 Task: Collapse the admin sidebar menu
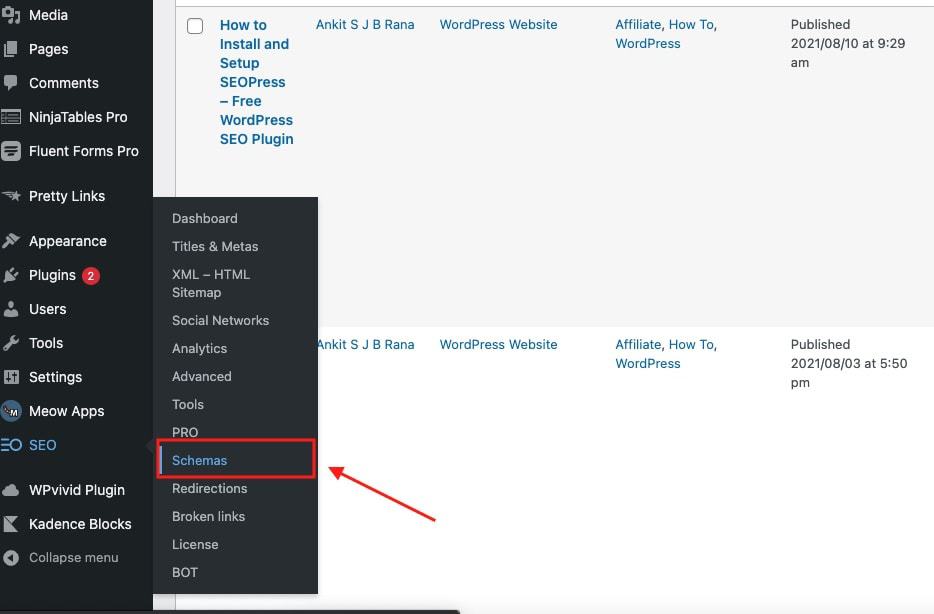(x=76, y=557)
